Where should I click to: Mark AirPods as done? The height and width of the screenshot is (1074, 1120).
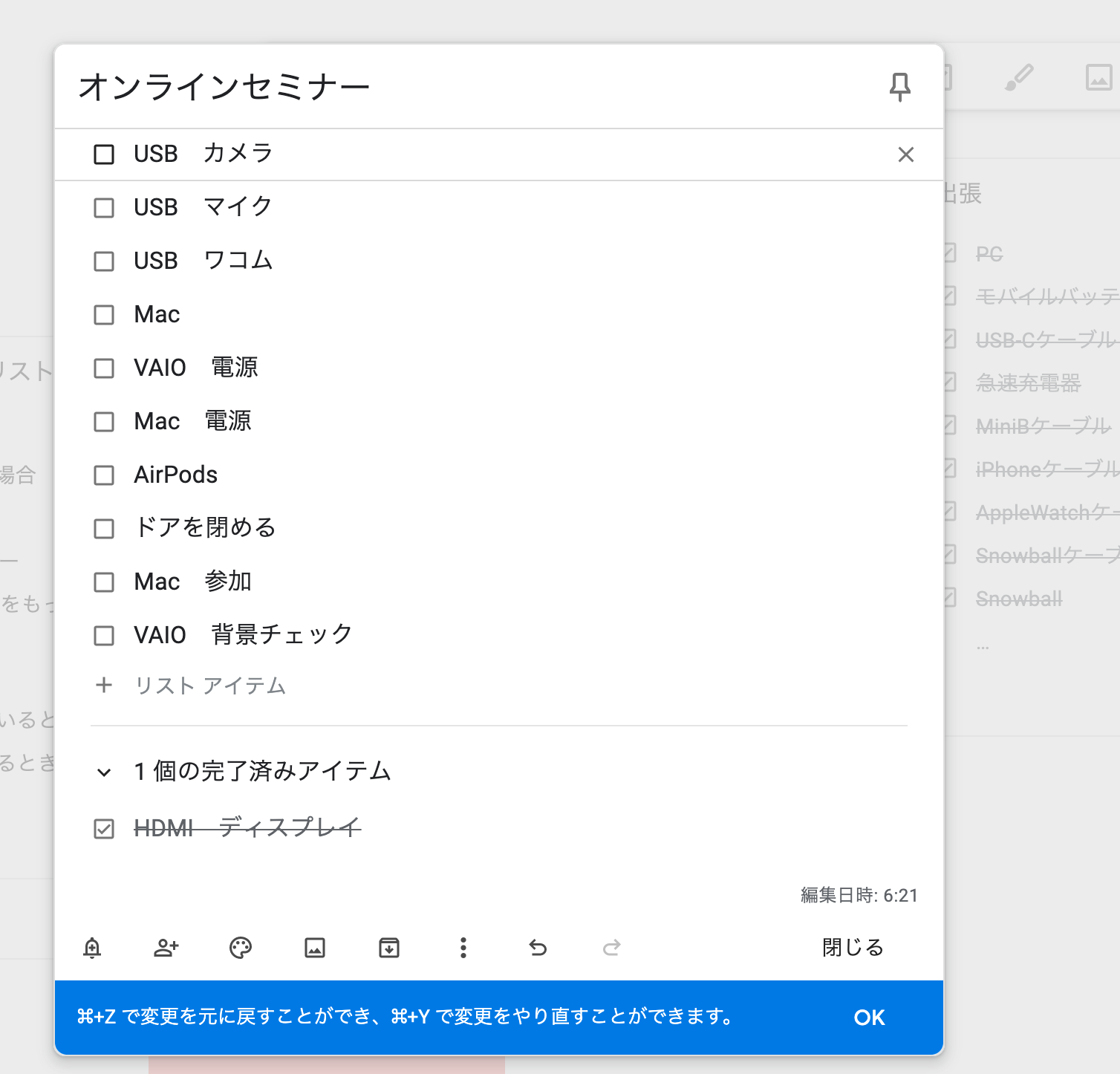104,475
